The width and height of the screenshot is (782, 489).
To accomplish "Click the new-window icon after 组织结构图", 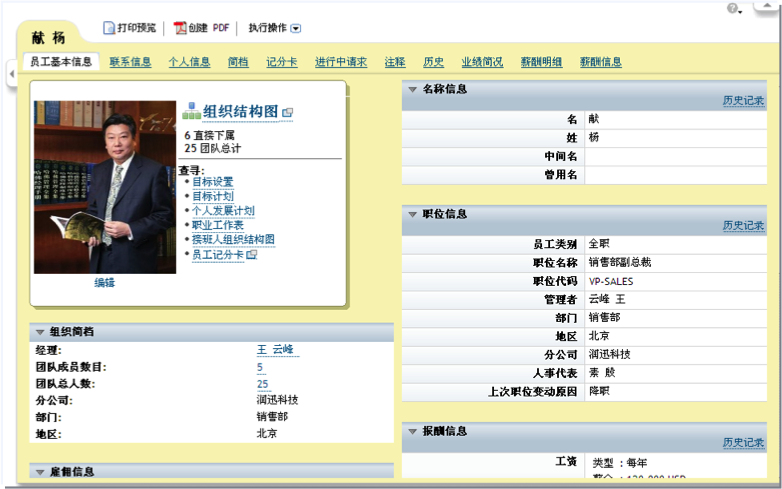I will click(x=287, y=113).
